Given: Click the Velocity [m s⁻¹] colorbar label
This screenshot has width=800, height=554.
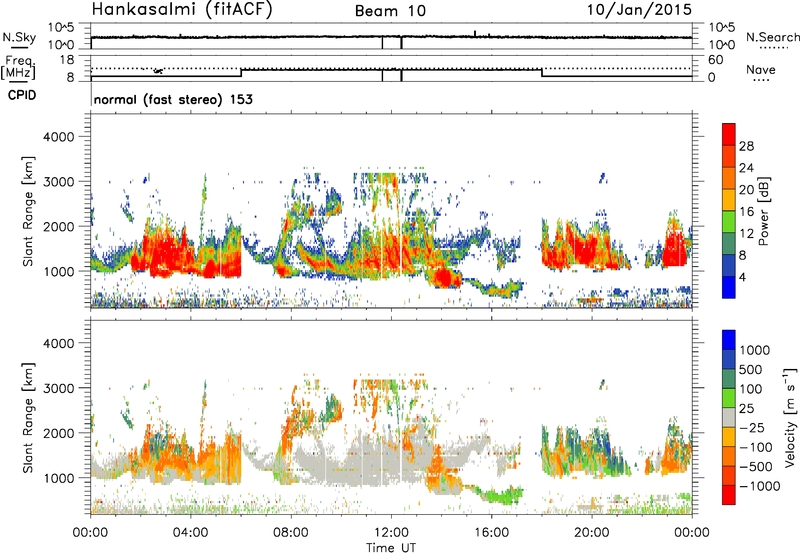Looking at the screenshot, I should pos(790,417).
